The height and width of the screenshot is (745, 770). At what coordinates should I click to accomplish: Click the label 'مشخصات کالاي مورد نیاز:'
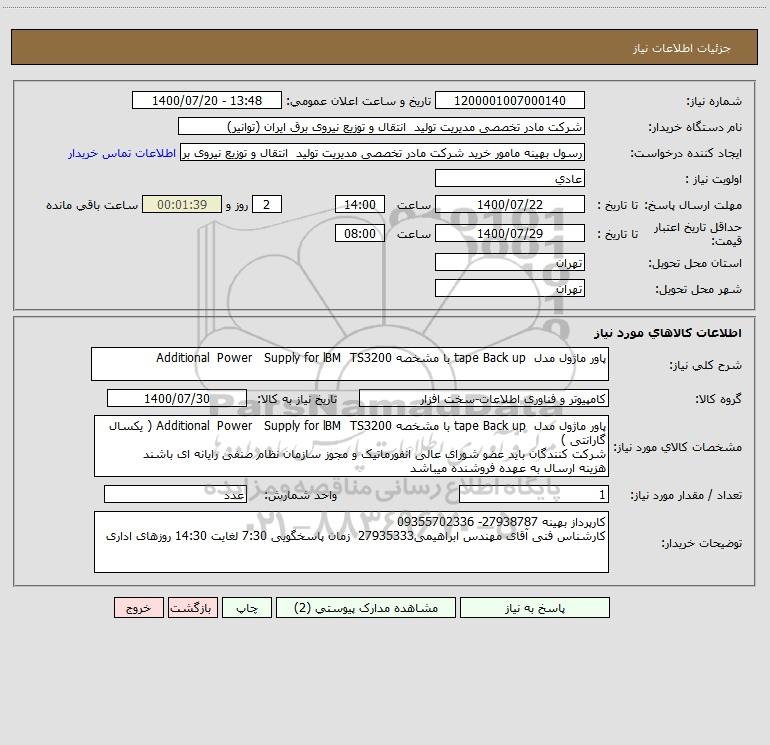[x=678, y=447]
